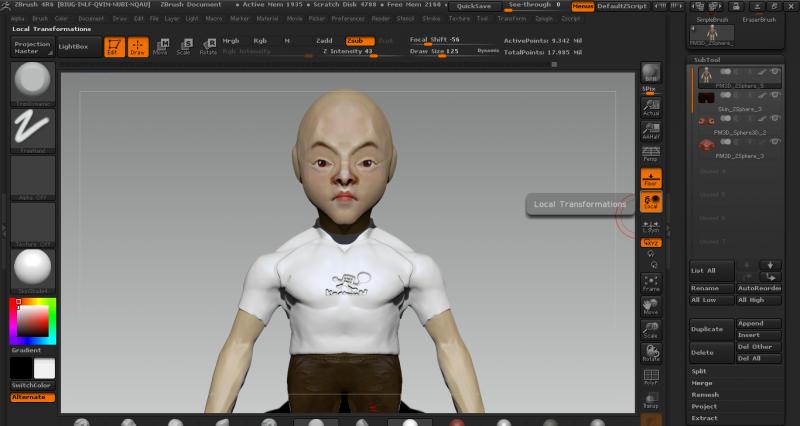The height and width of the screenshot is (426, 800).
Task: Toggle the M material mode
Action: pos(287,41)
